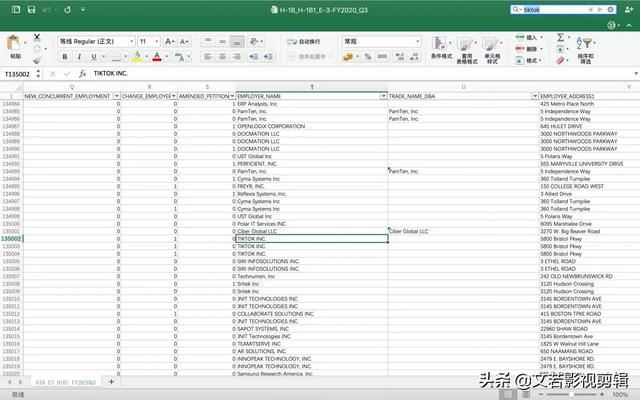Screen dimensions: 640x400
Task: Toggle bold formatting
Action: coord(65,57)
